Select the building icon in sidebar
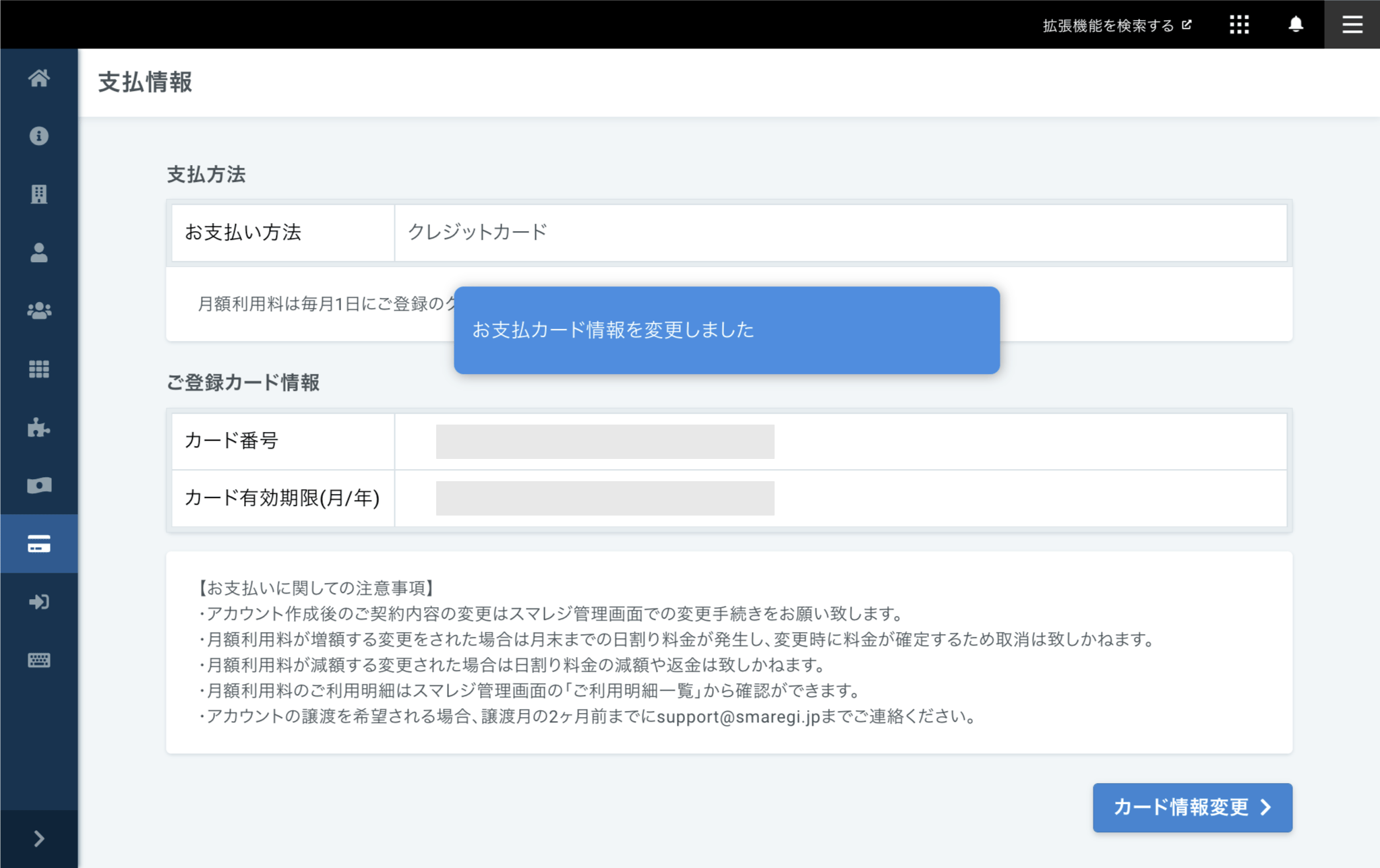Image resolution: width=1380 pixels, height=868 pixels. pos(39,194)
